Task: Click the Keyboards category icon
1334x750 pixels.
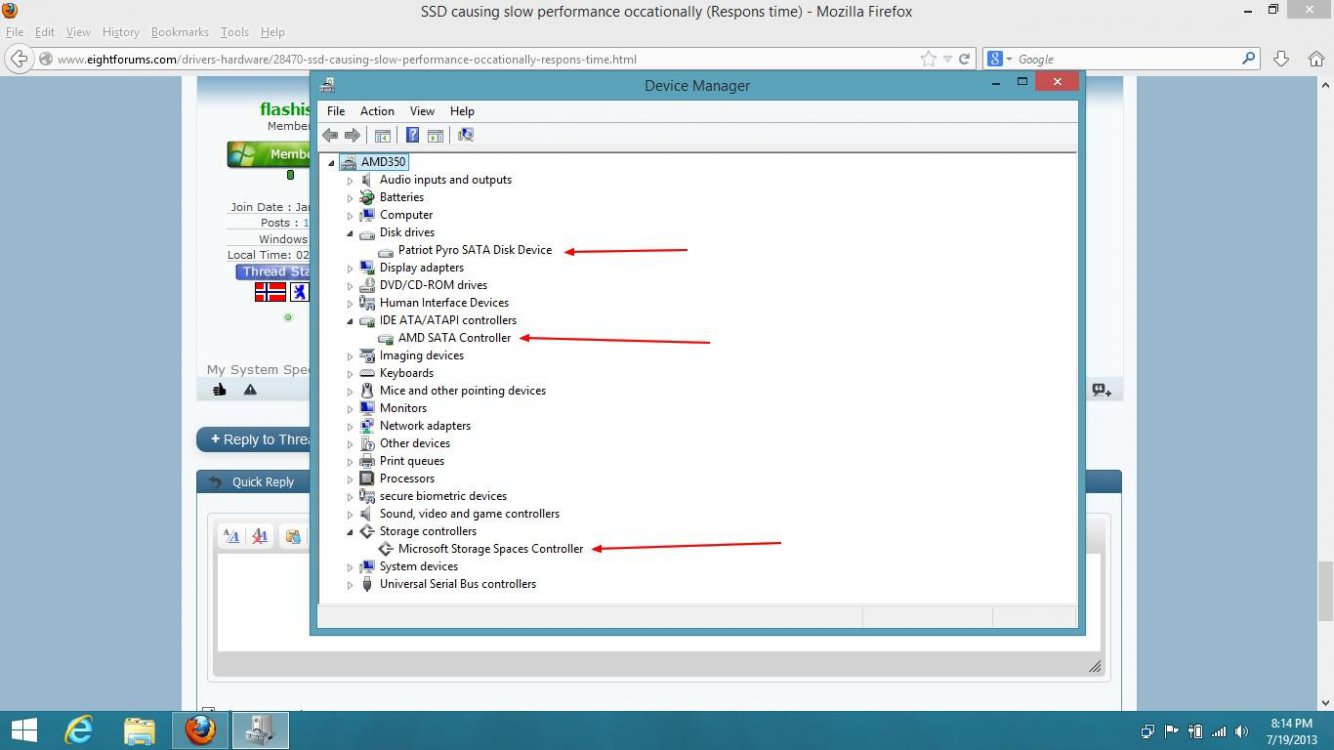Action: coord(367,373)
